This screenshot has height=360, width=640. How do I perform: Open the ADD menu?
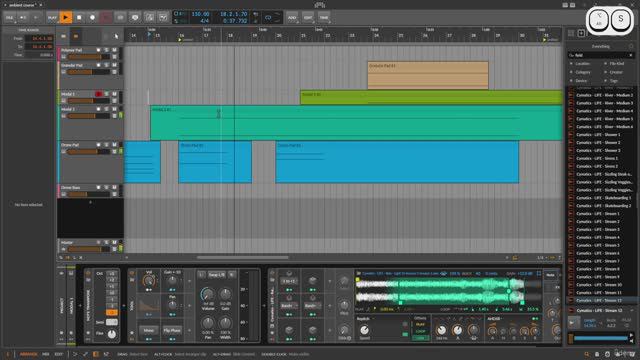[x=292, y=18]
